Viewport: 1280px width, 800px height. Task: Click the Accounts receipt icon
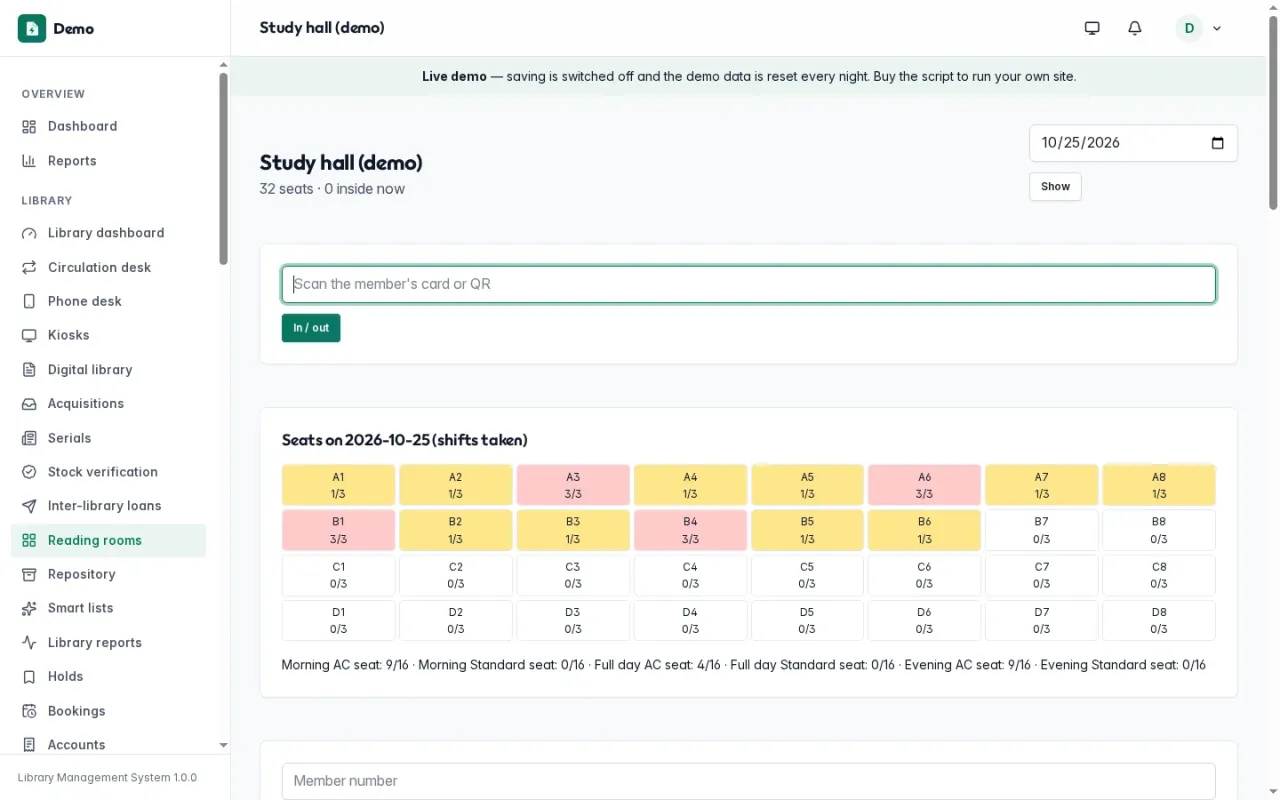click(x=29, y=745)
